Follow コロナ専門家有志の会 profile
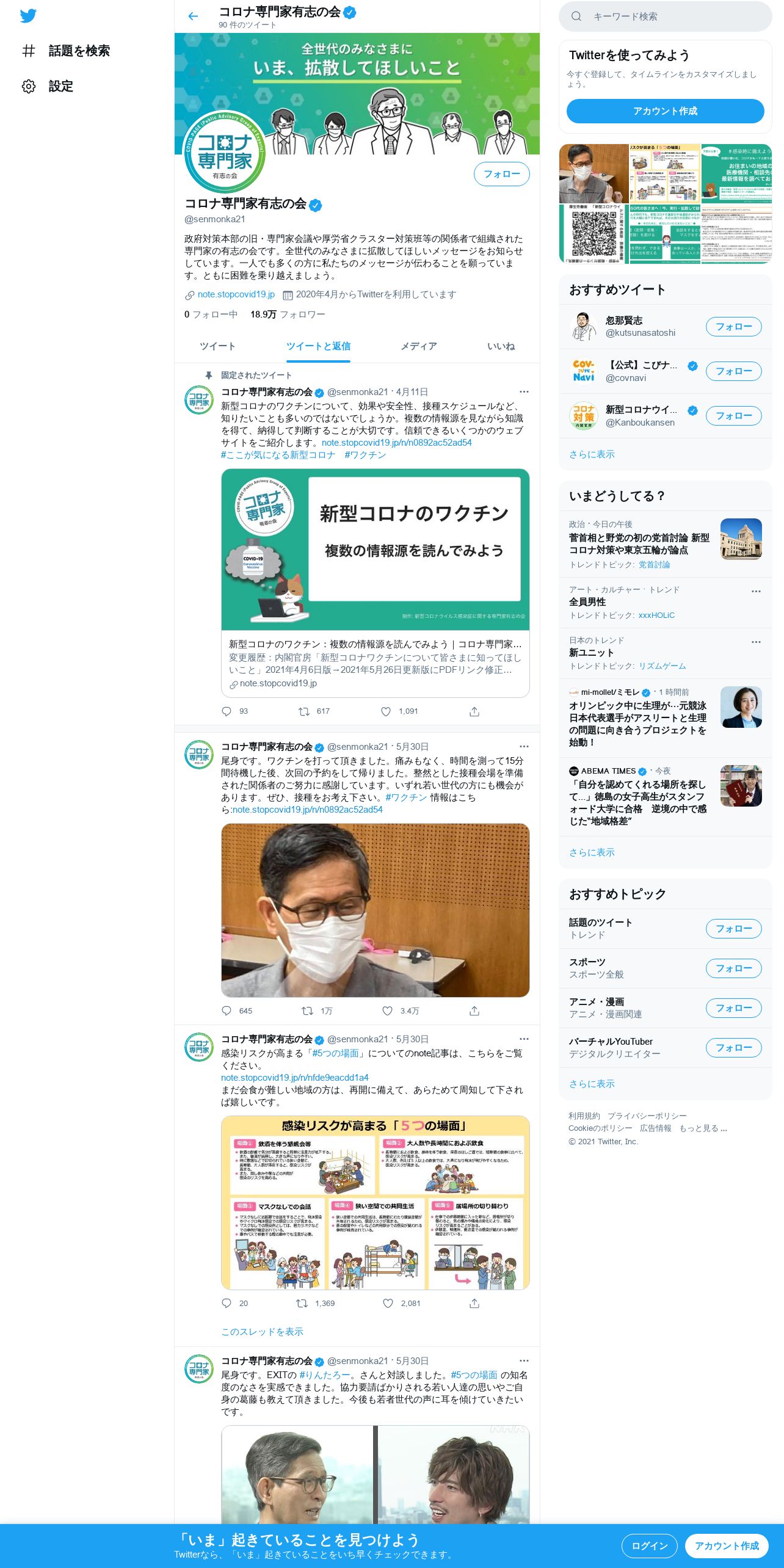This screenshot has width=784, height=1568. (502, 174)
